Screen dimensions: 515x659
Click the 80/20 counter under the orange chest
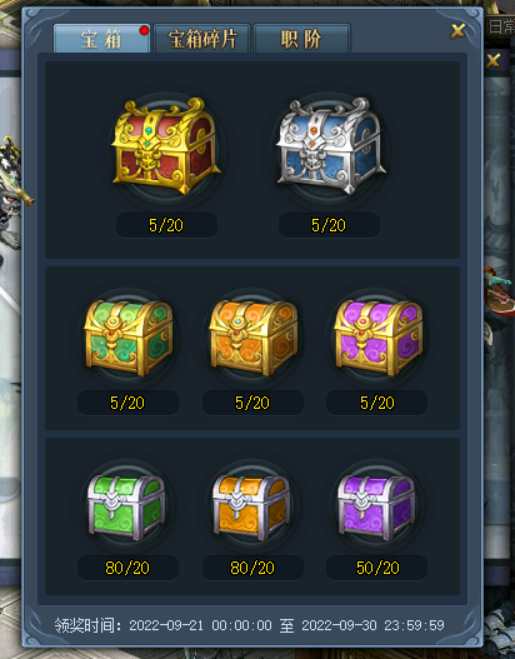[x=253, y=568]
